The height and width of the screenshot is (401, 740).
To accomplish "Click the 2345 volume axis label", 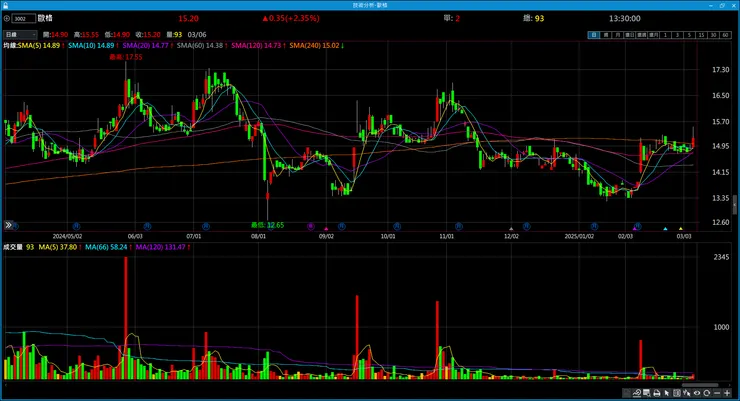I will pos(721,257).
